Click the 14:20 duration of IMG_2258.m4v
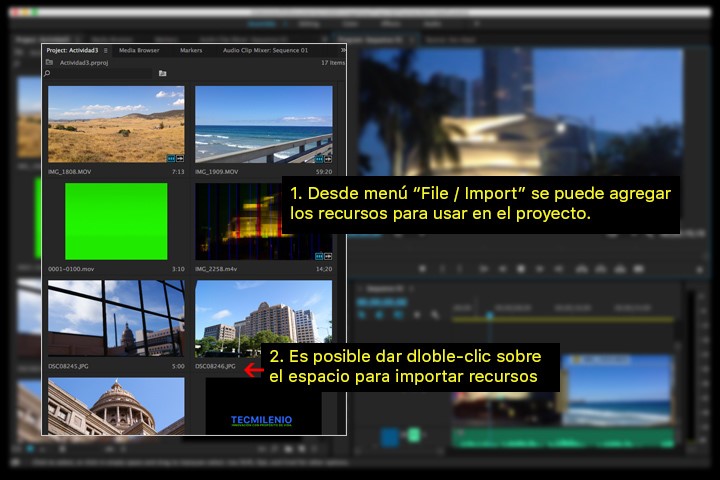Image resolution: width=720 pixels, height=480 pixels. [x=324, y=269]
